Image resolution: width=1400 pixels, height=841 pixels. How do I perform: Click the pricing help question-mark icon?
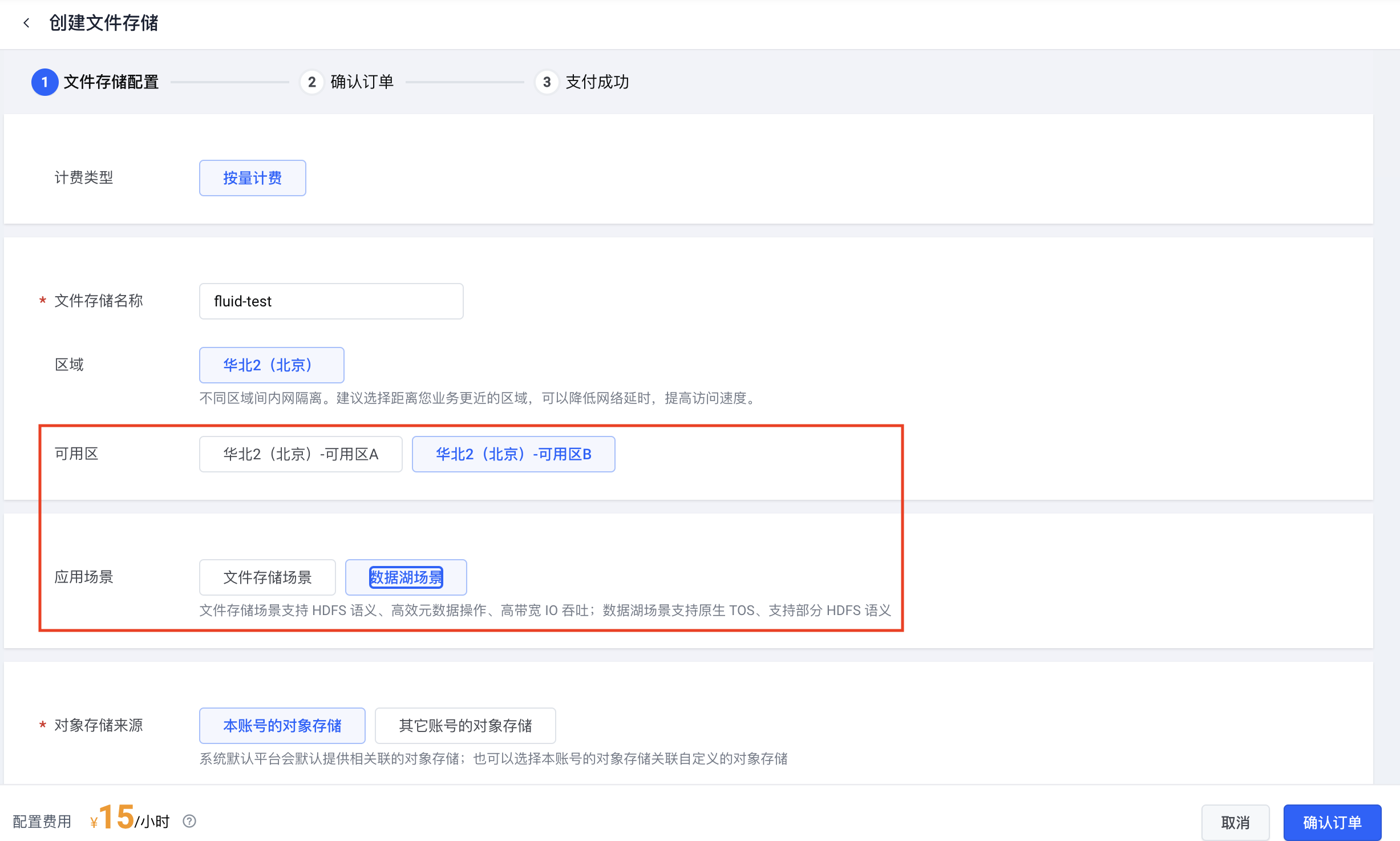(189, 821)
